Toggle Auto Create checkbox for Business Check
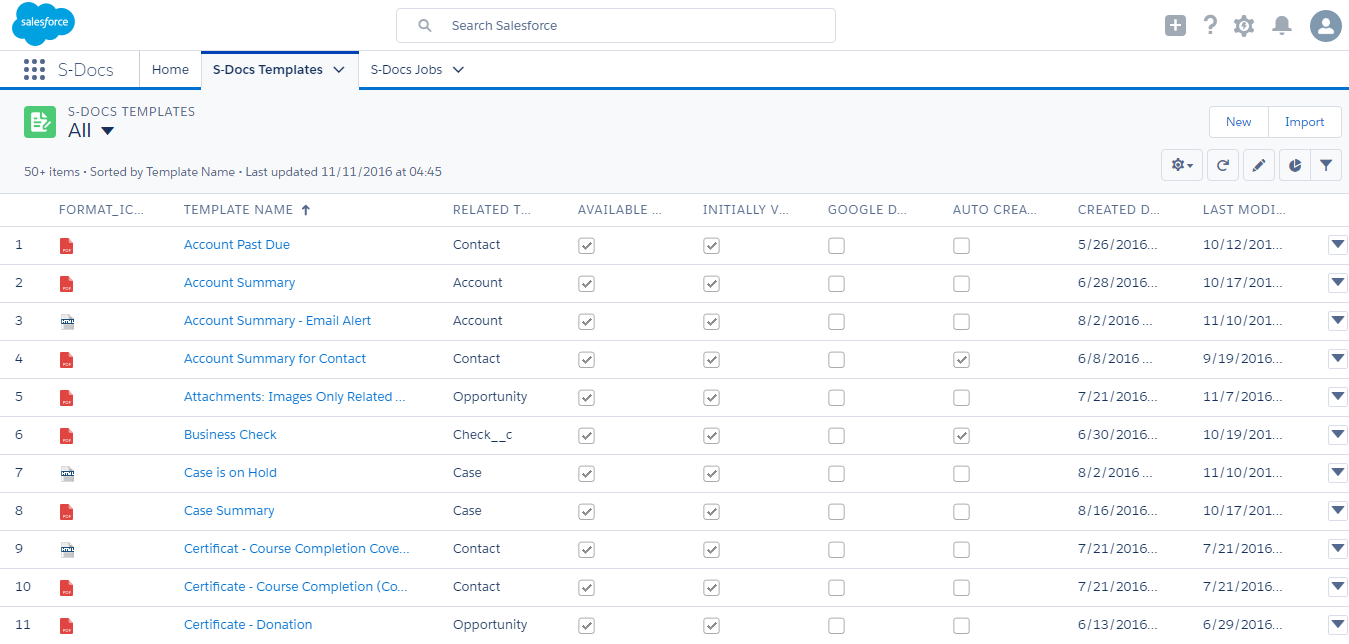The height and width of the screenshot is (644, 1349). tap(962, 436)
